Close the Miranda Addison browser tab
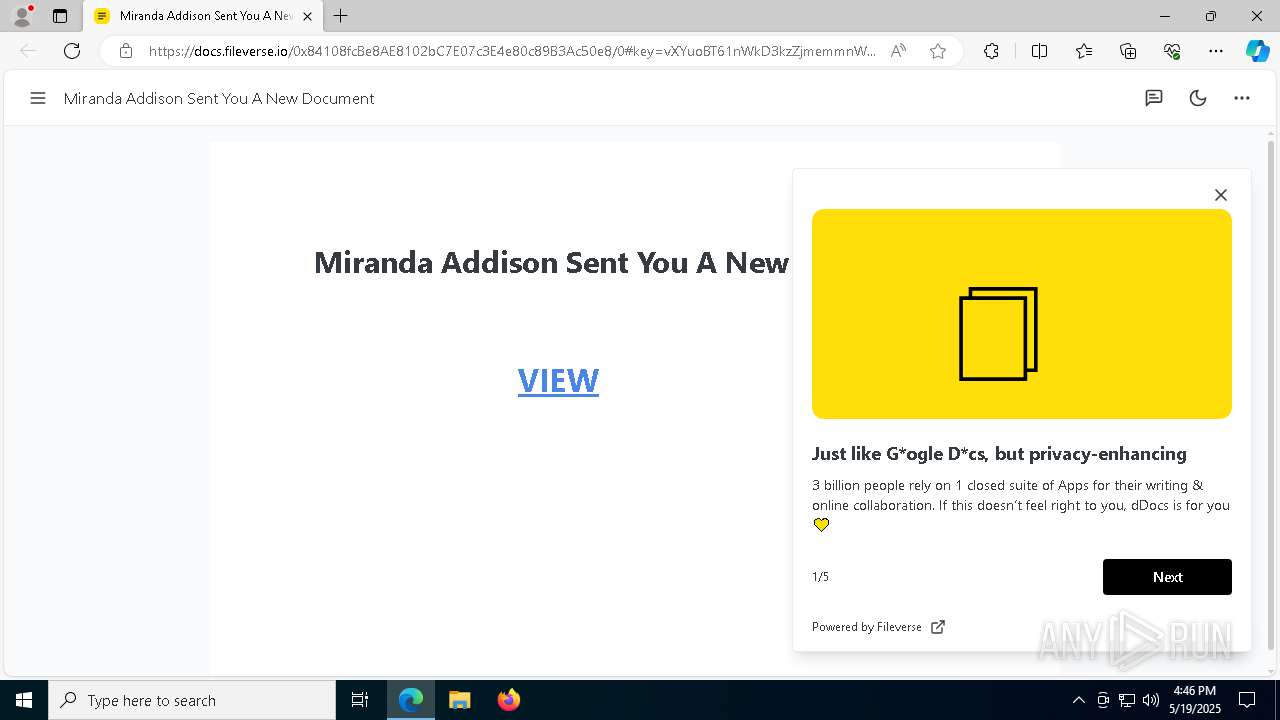This screenshot has height=720, width=1280. pyautogui.click(x=307, y=16)
